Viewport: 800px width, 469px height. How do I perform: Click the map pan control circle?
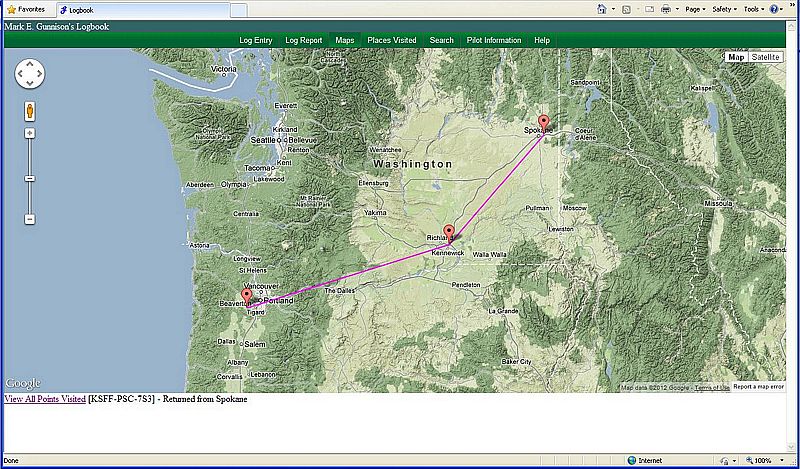(x=30, y=73)
